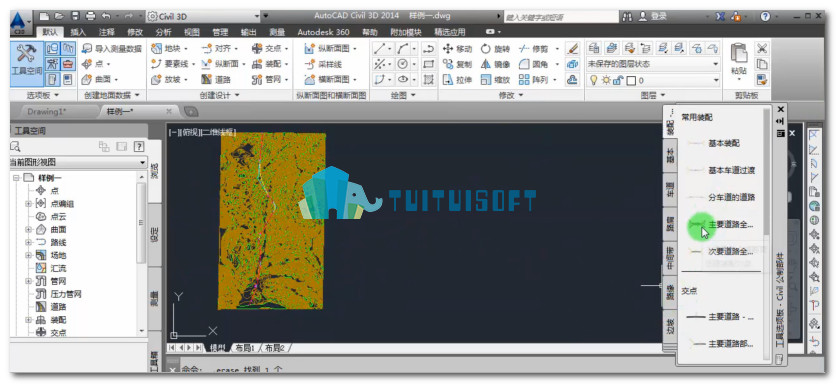Select 基本车道过渡 in the tool palette

point(722,171)
